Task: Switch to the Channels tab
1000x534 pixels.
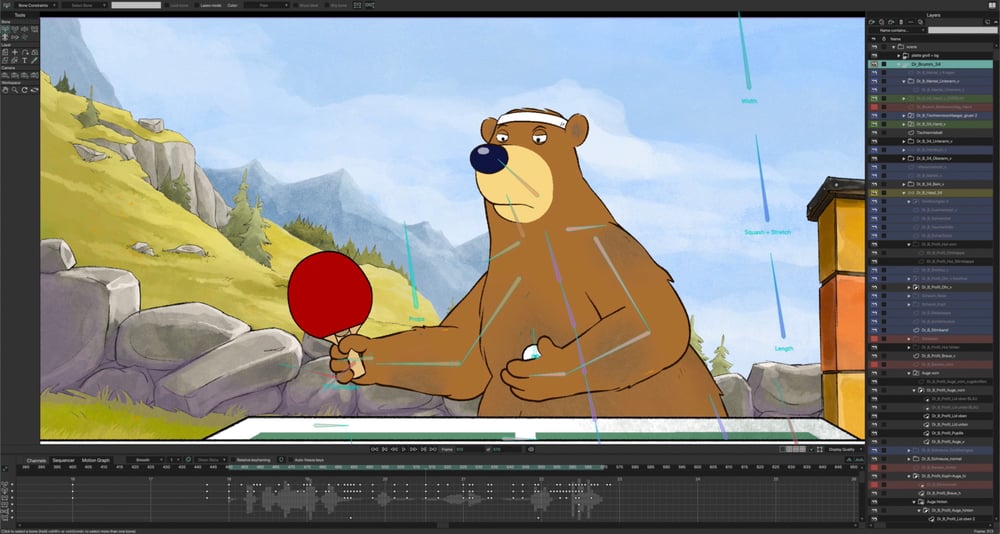Action: tap(36, 460)
